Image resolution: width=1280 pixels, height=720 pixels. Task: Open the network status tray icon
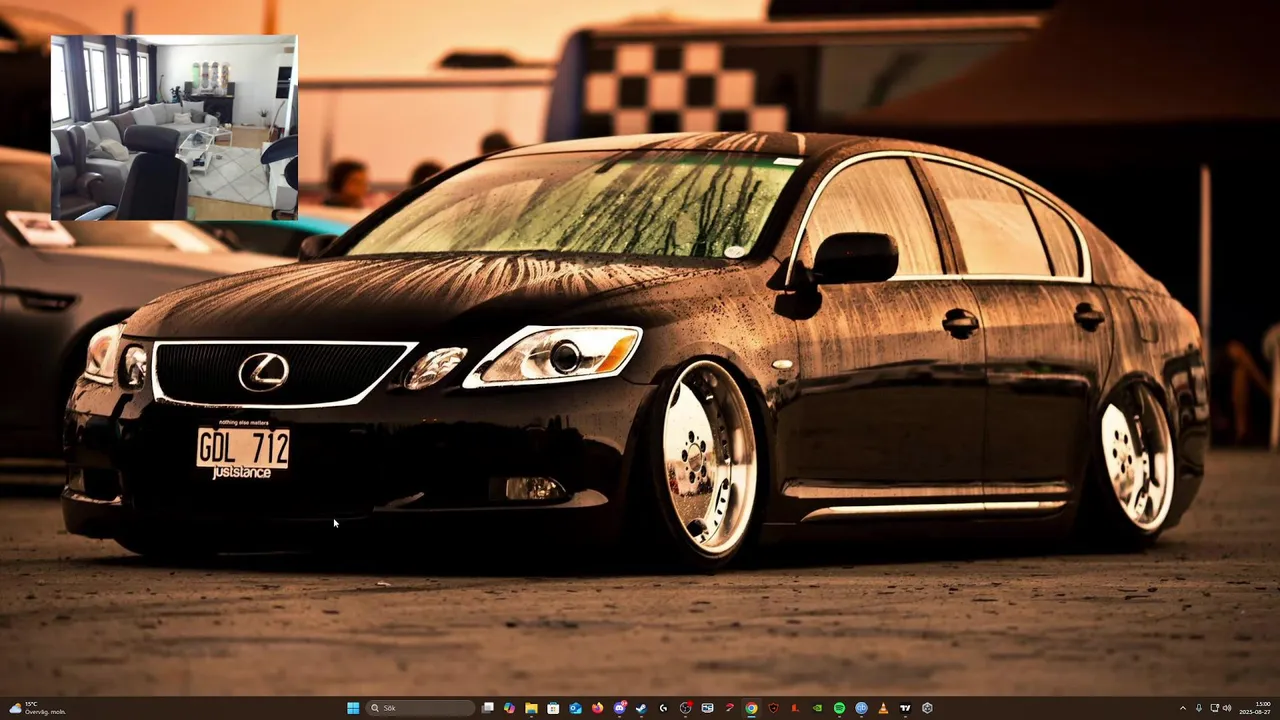pos(1214,708)
